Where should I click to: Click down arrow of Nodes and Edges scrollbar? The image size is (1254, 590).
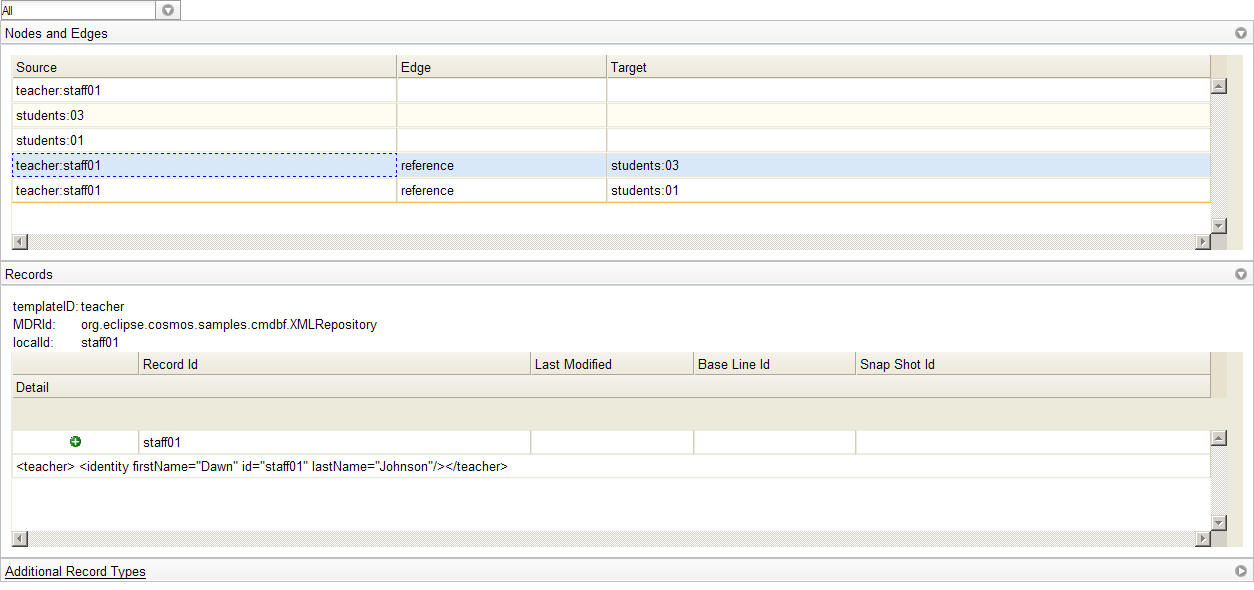coord(1218,225)
